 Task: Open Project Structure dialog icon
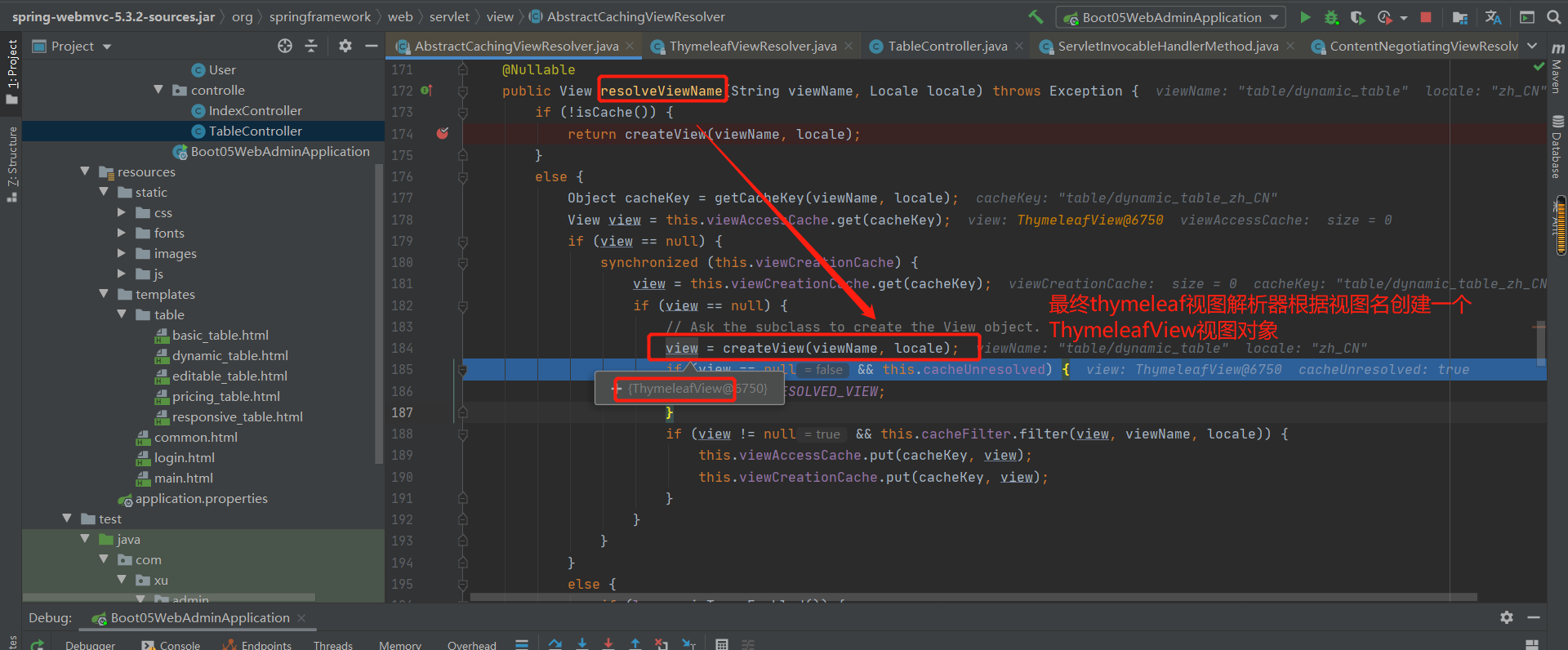(1460, 16)
